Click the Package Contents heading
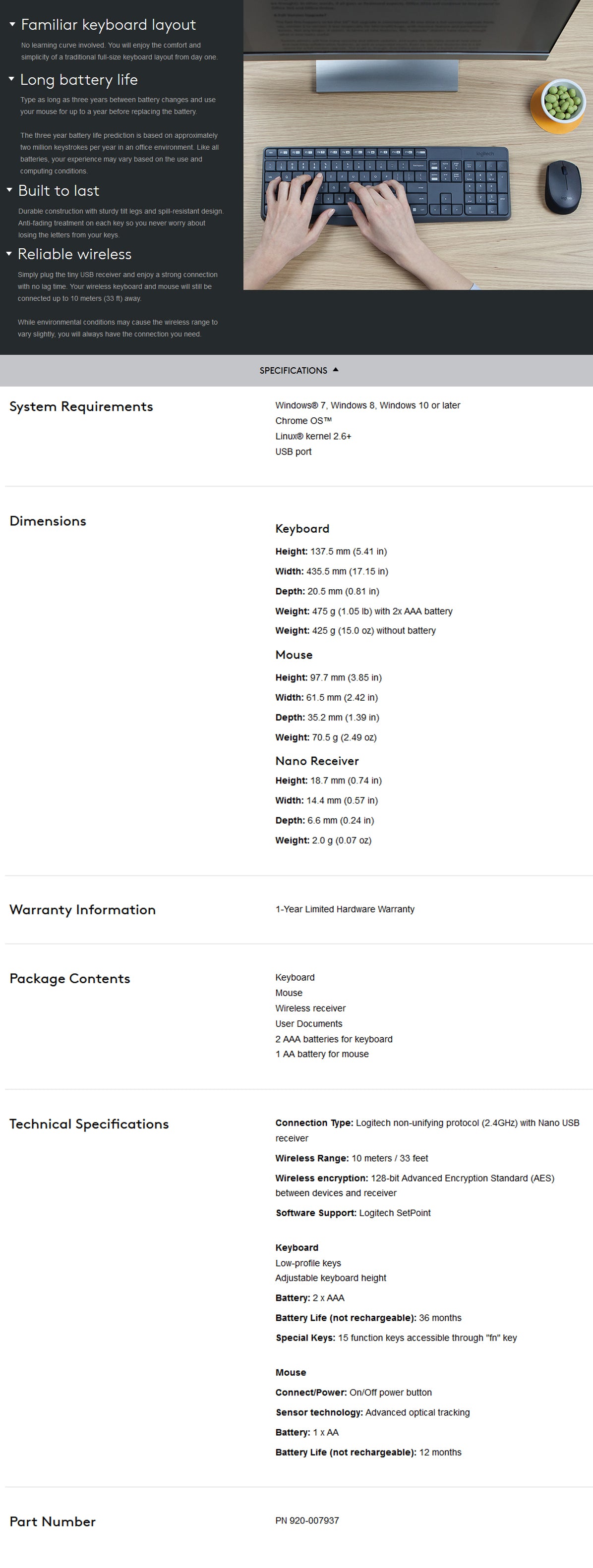The width and height of the screenshot is (593, 1568). (x=69, y=978)
